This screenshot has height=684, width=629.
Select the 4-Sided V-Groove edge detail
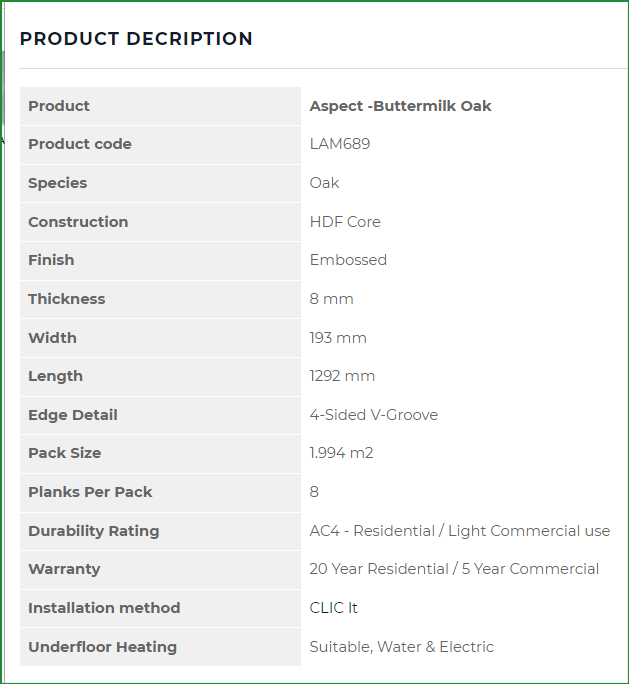(374, 415)
